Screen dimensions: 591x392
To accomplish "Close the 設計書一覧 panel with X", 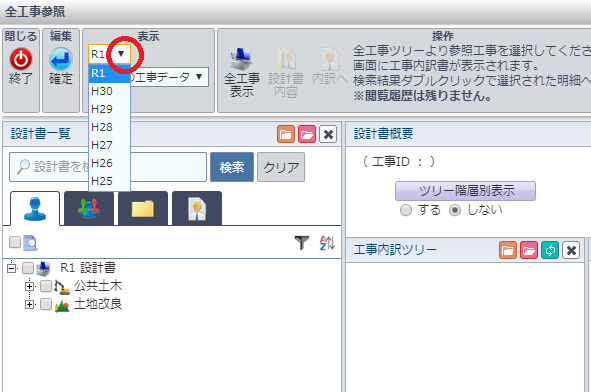I will [x=328, y=134].
